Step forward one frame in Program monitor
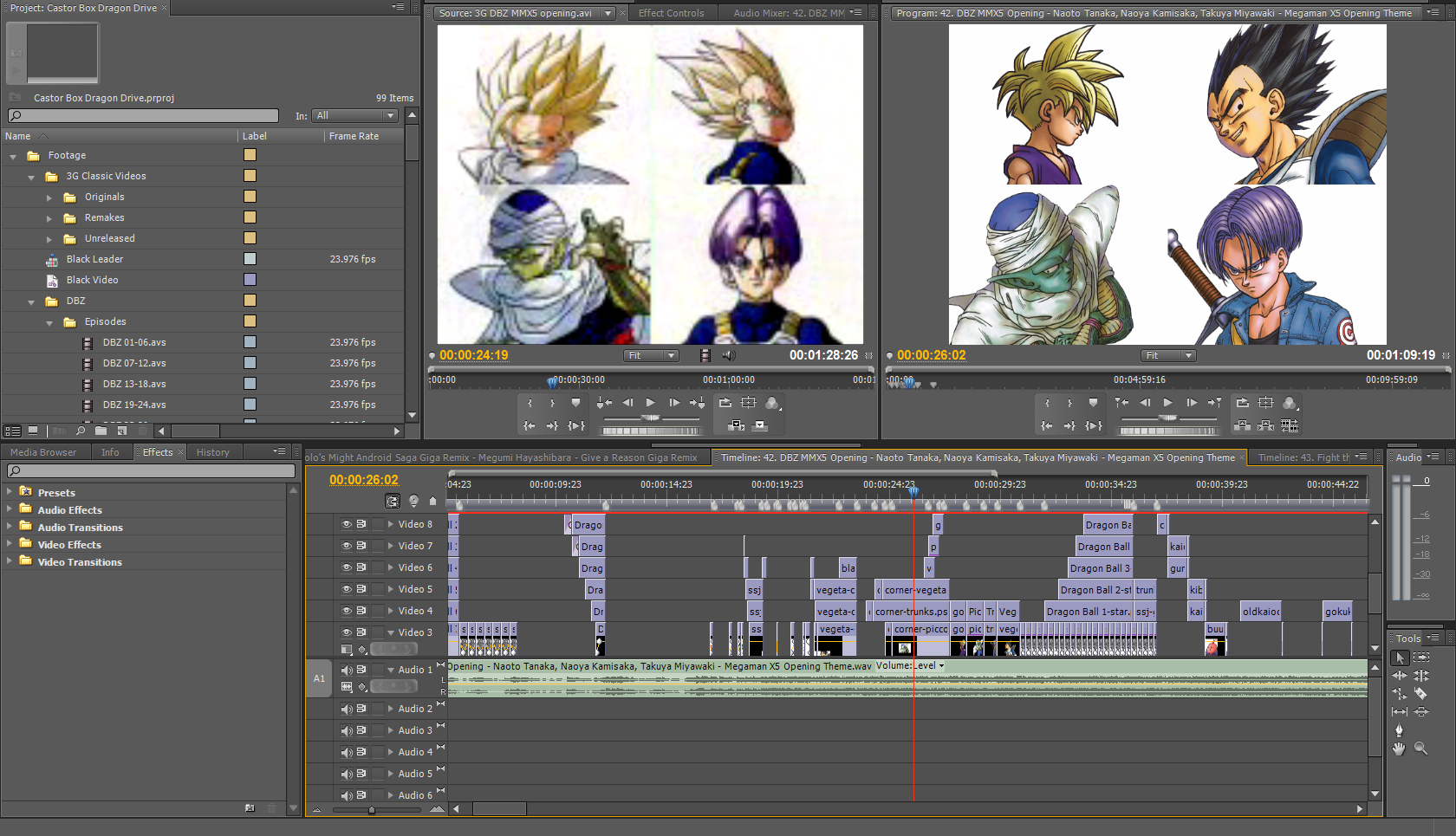 click(1192, 403)
